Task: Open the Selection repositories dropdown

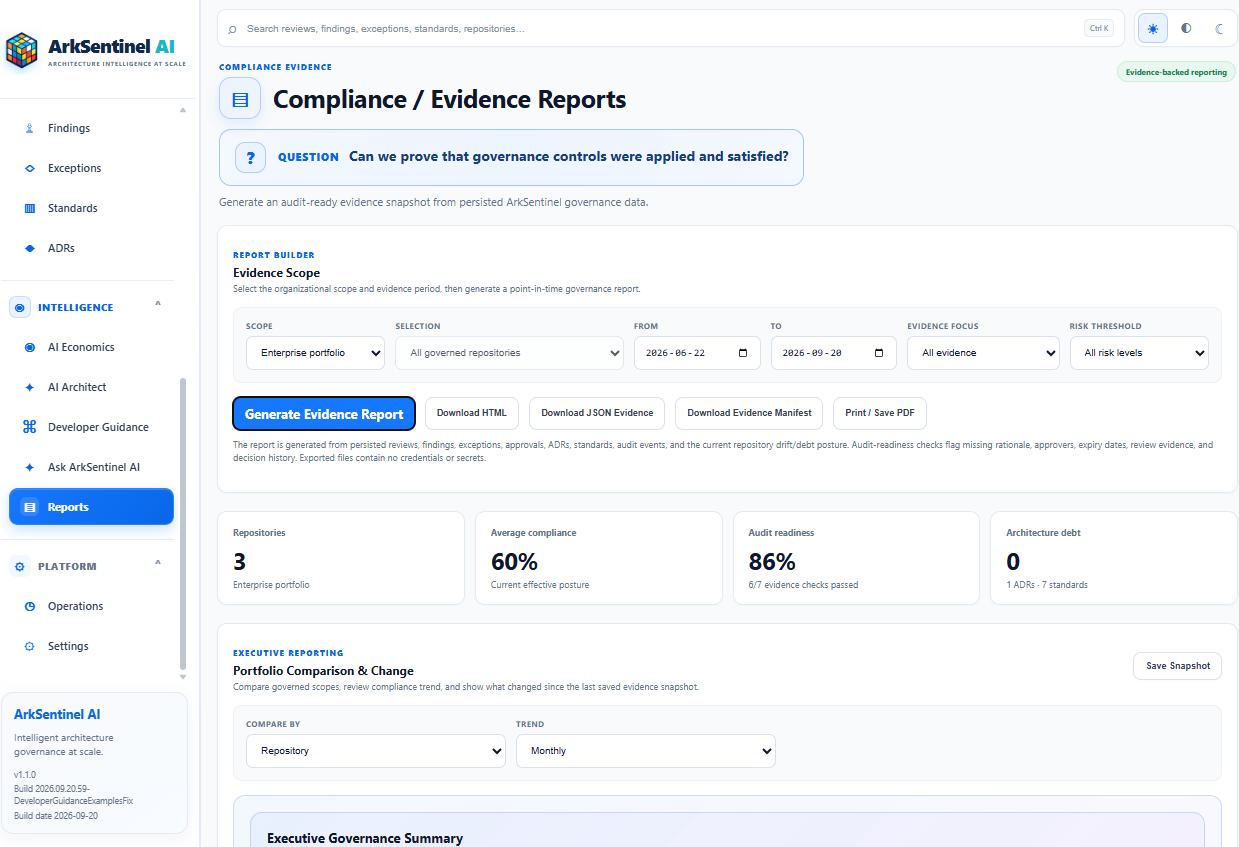Action: [510, 353]
